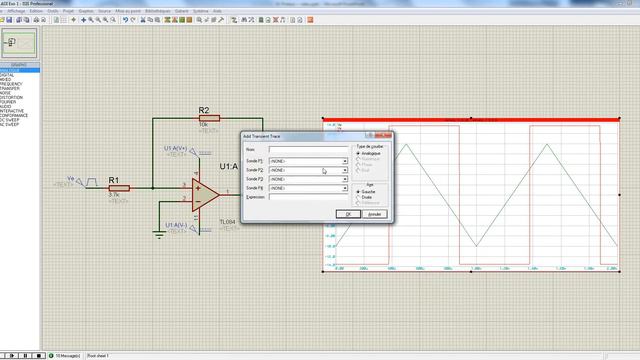Screen dimensions: 640x360
Task: Click the blue cross center-view icon
Action: tap(83, 20)
